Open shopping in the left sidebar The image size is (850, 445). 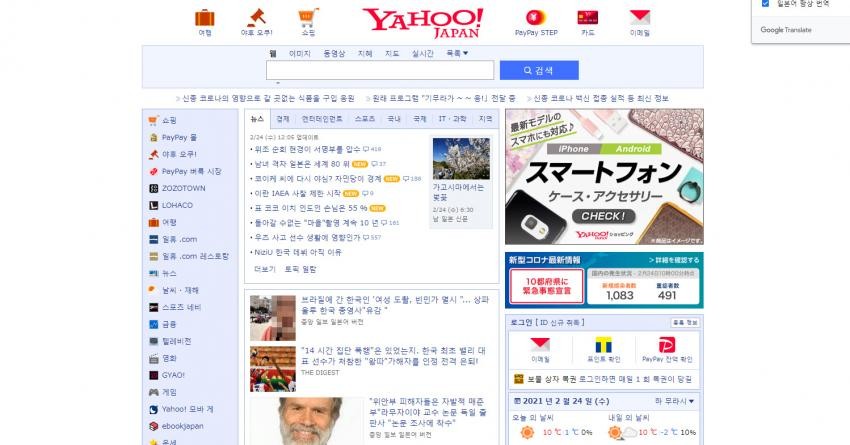169,120
